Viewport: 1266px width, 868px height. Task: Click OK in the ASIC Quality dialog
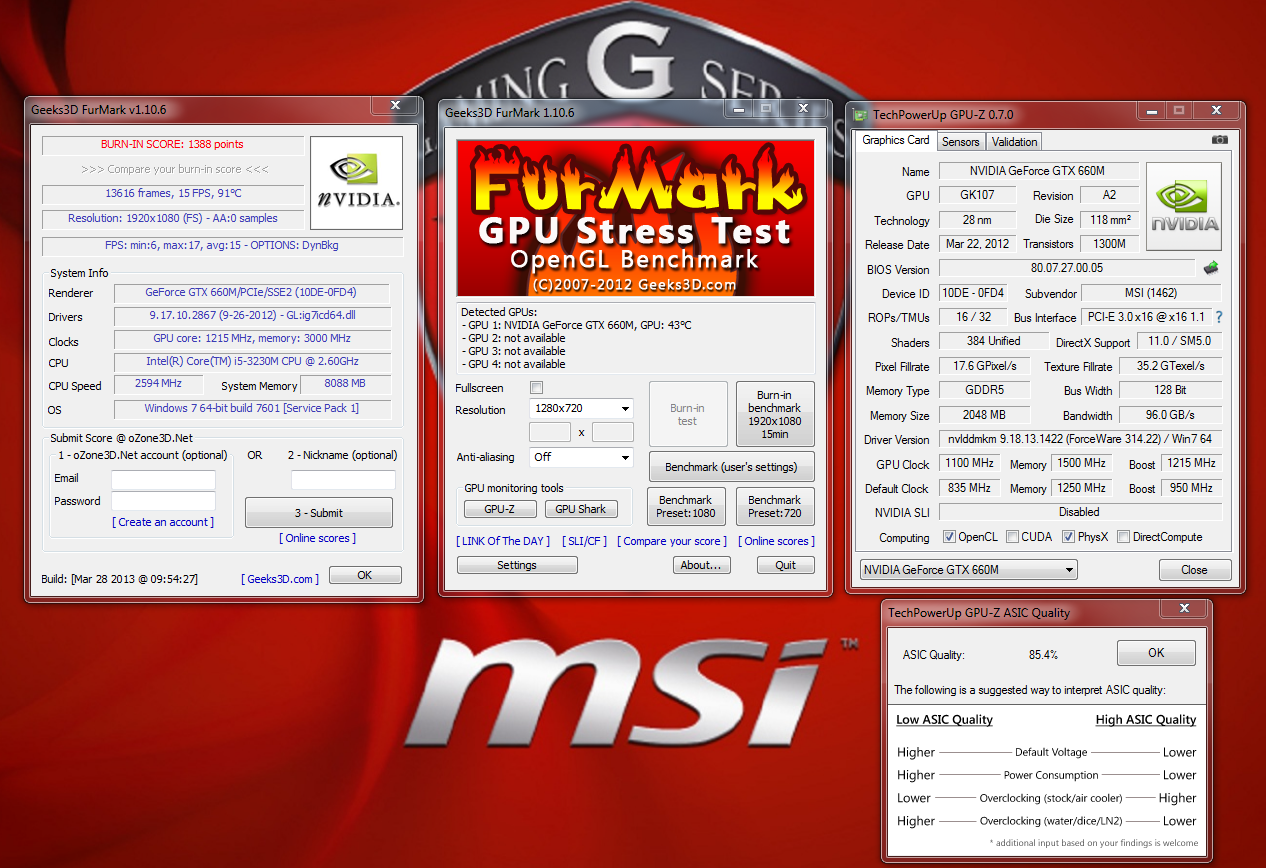point(1156,653)
